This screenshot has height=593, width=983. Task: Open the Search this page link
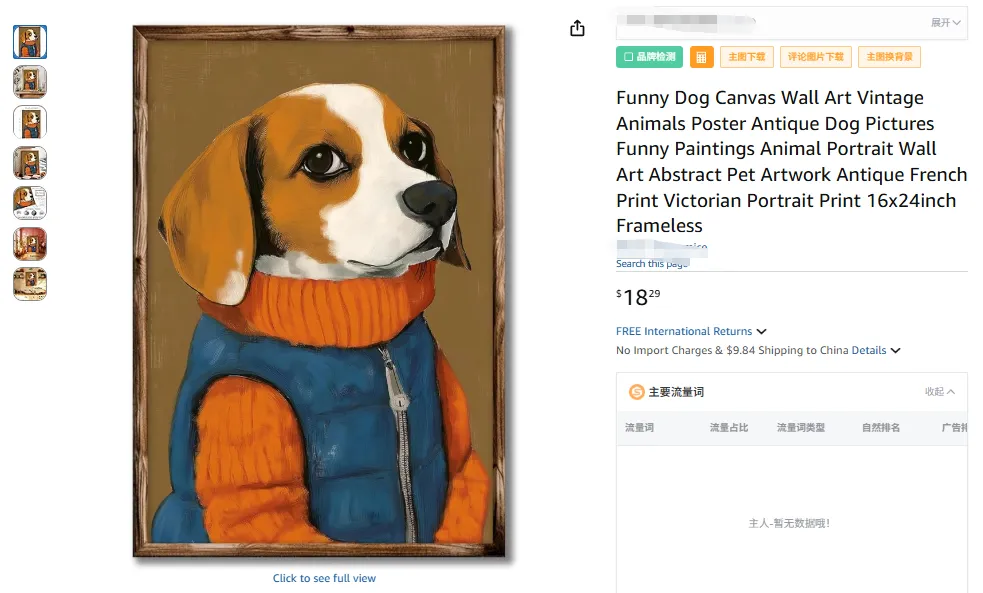(650, 262)
